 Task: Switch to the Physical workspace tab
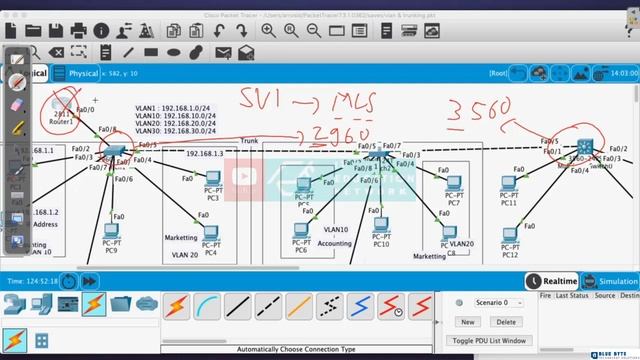(x=76, y=73)
